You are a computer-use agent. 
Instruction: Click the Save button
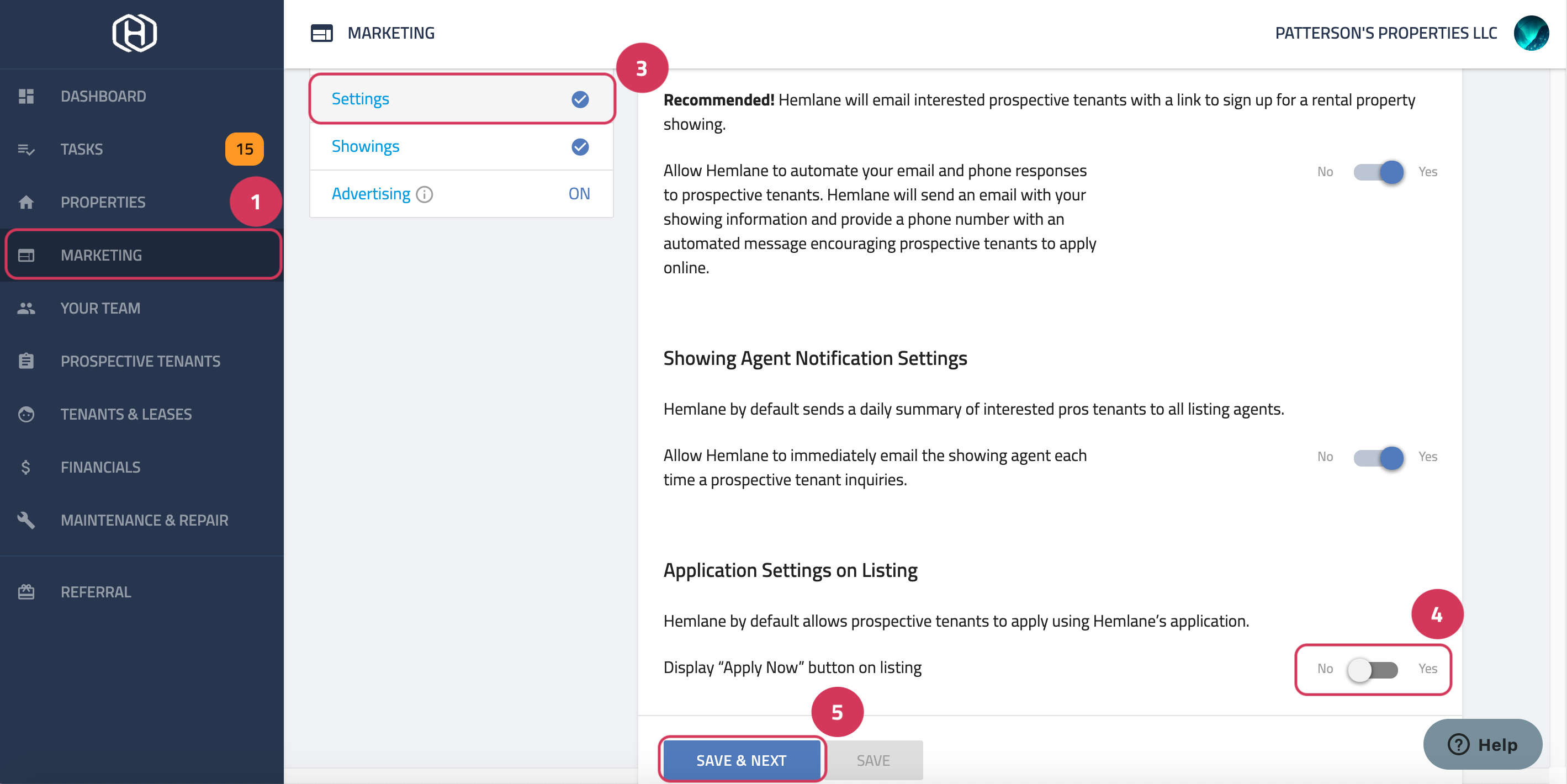pos(873,760)
